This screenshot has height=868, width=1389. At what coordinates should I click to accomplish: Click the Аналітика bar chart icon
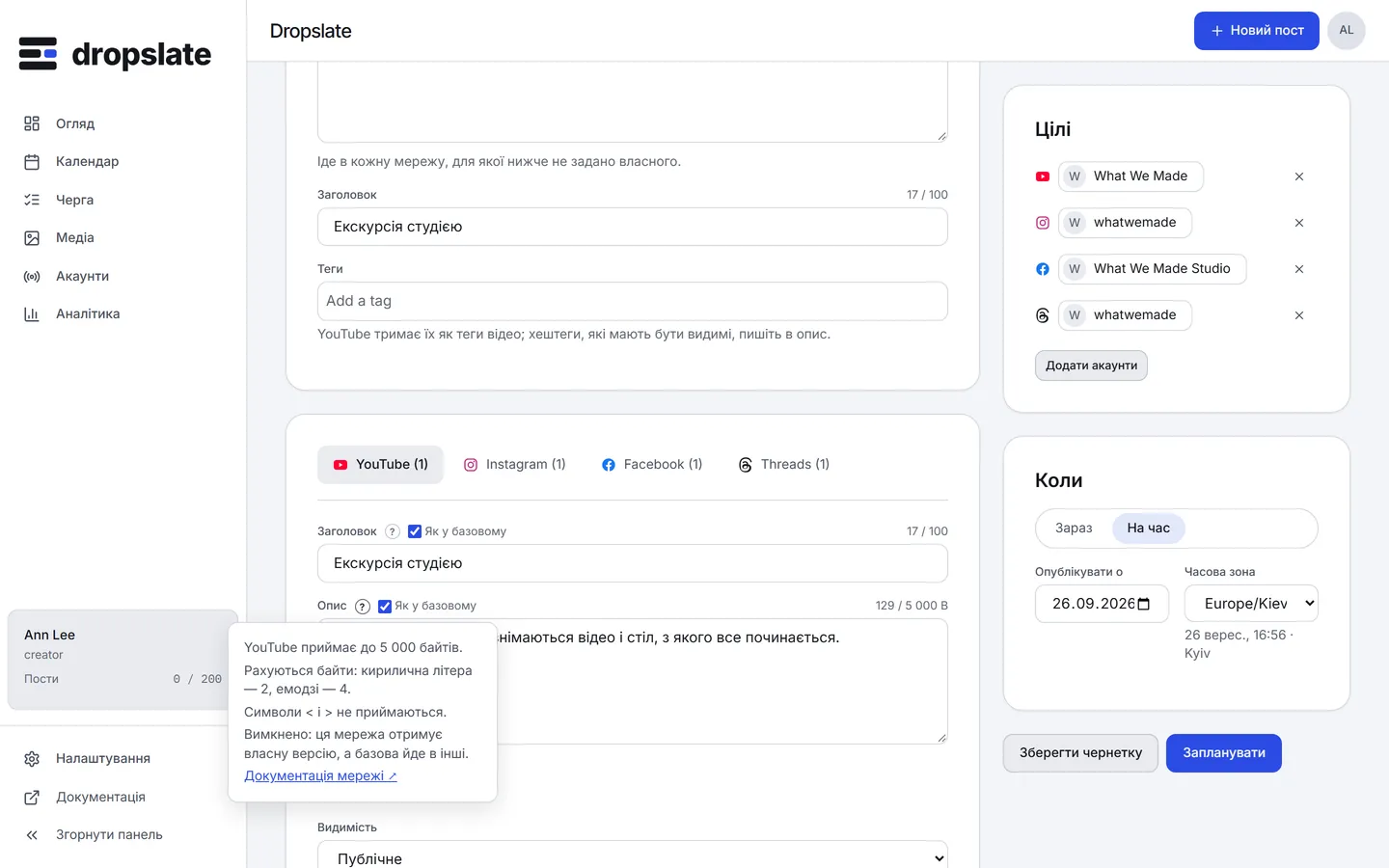32,314
